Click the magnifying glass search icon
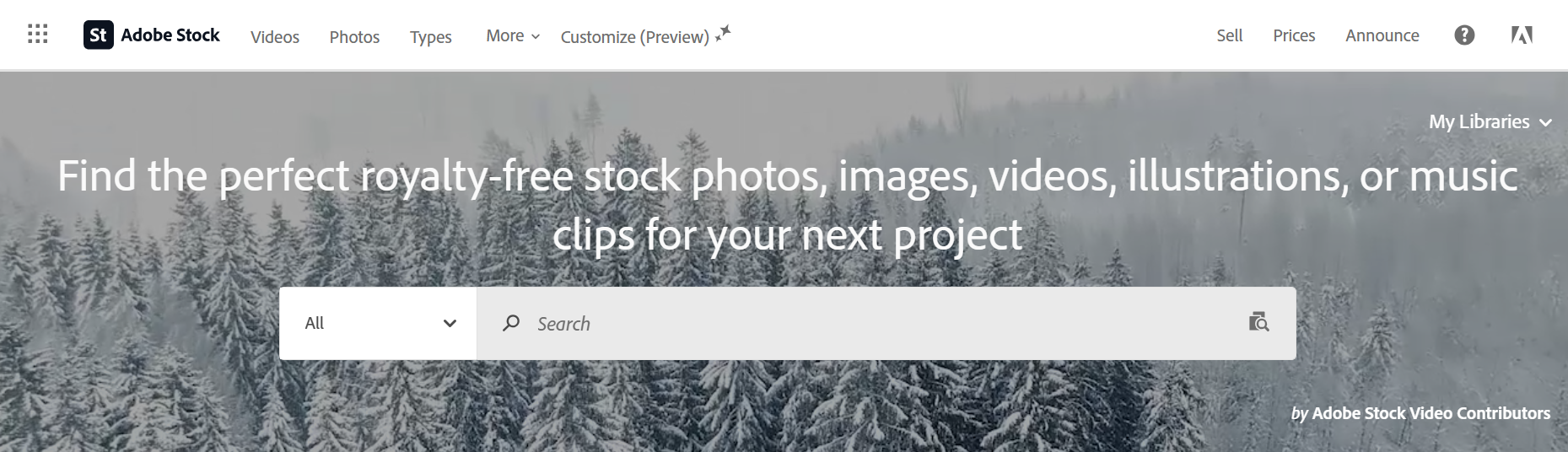The width and height of the screenshot is (1568, 452). pos(511,323)
